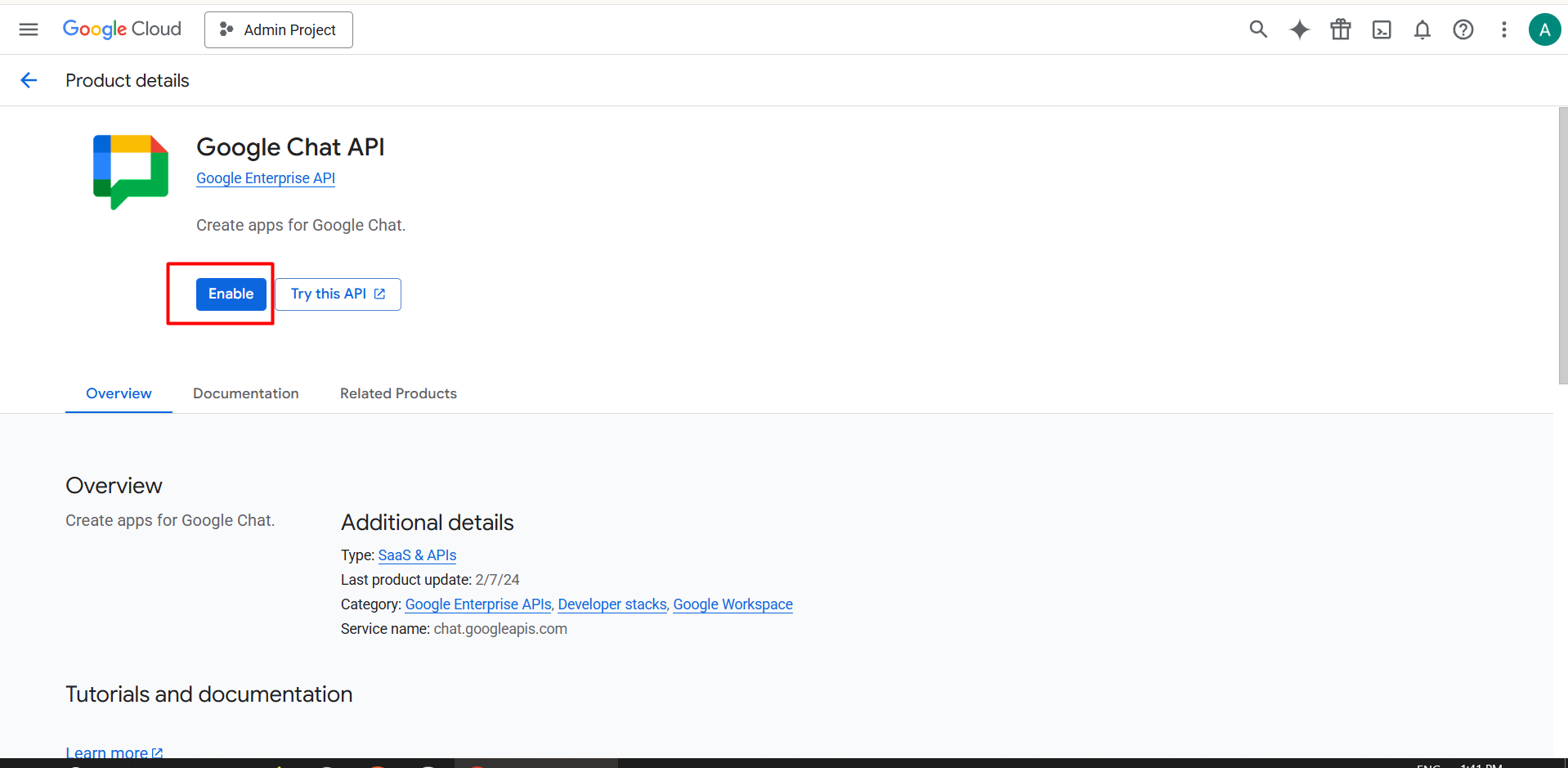Screen dimensions: 1568x768
Task: Open the gift box free trial icon
Action: pyautogui.click(x=1341, y=29)
